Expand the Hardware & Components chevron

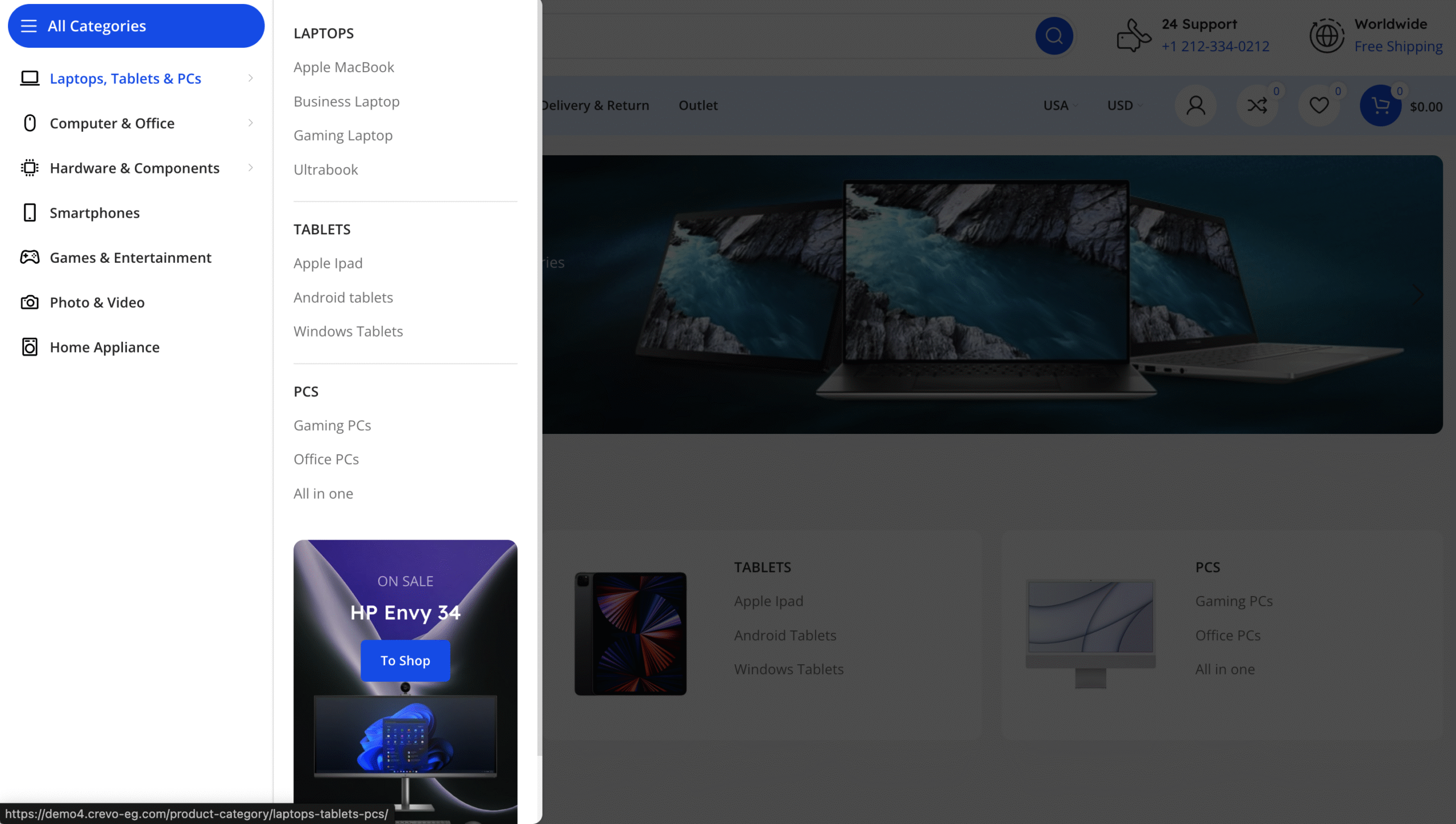[x=250, y=168]
